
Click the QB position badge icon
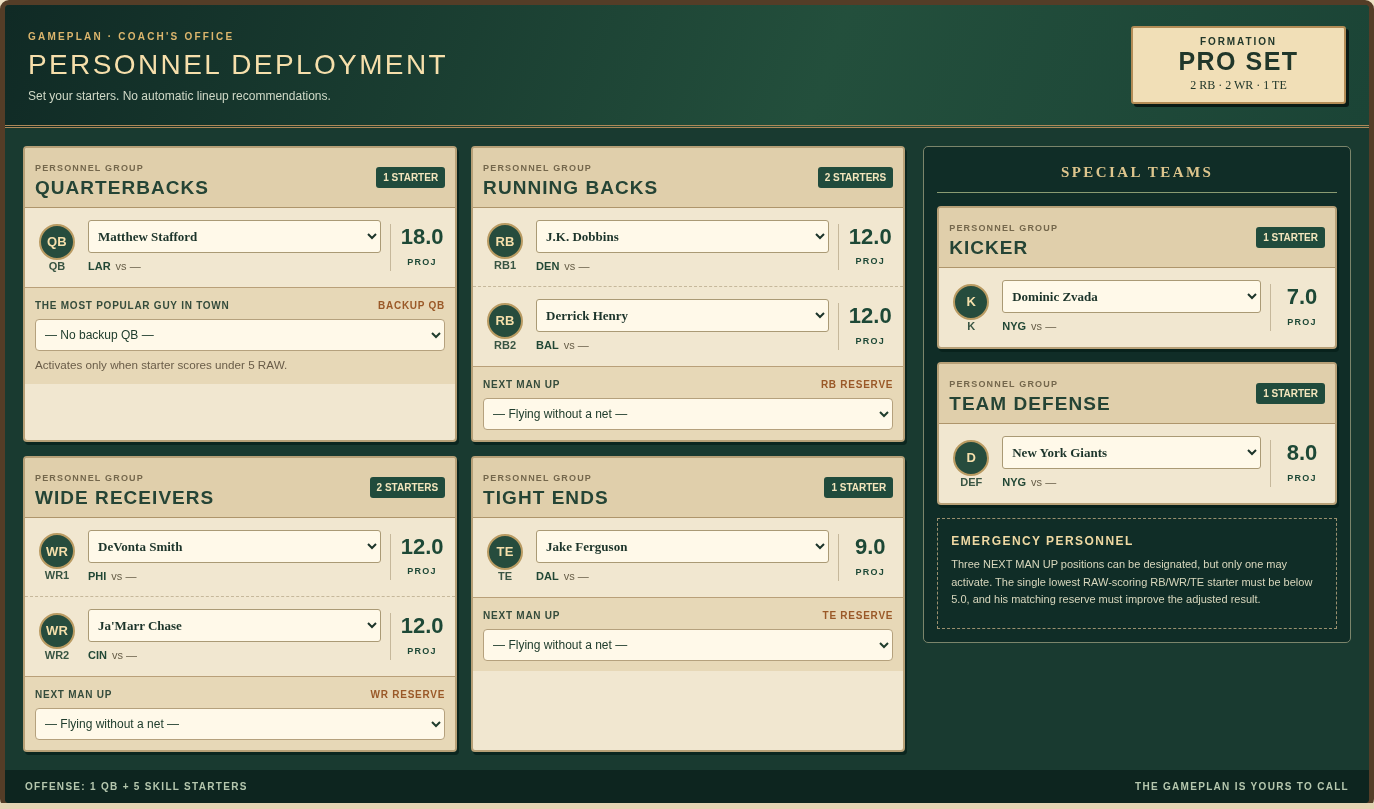coord(57,242)
